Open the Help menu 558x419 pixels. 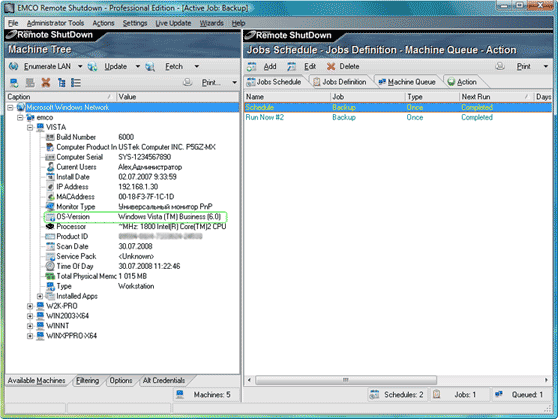click(238, 23)
